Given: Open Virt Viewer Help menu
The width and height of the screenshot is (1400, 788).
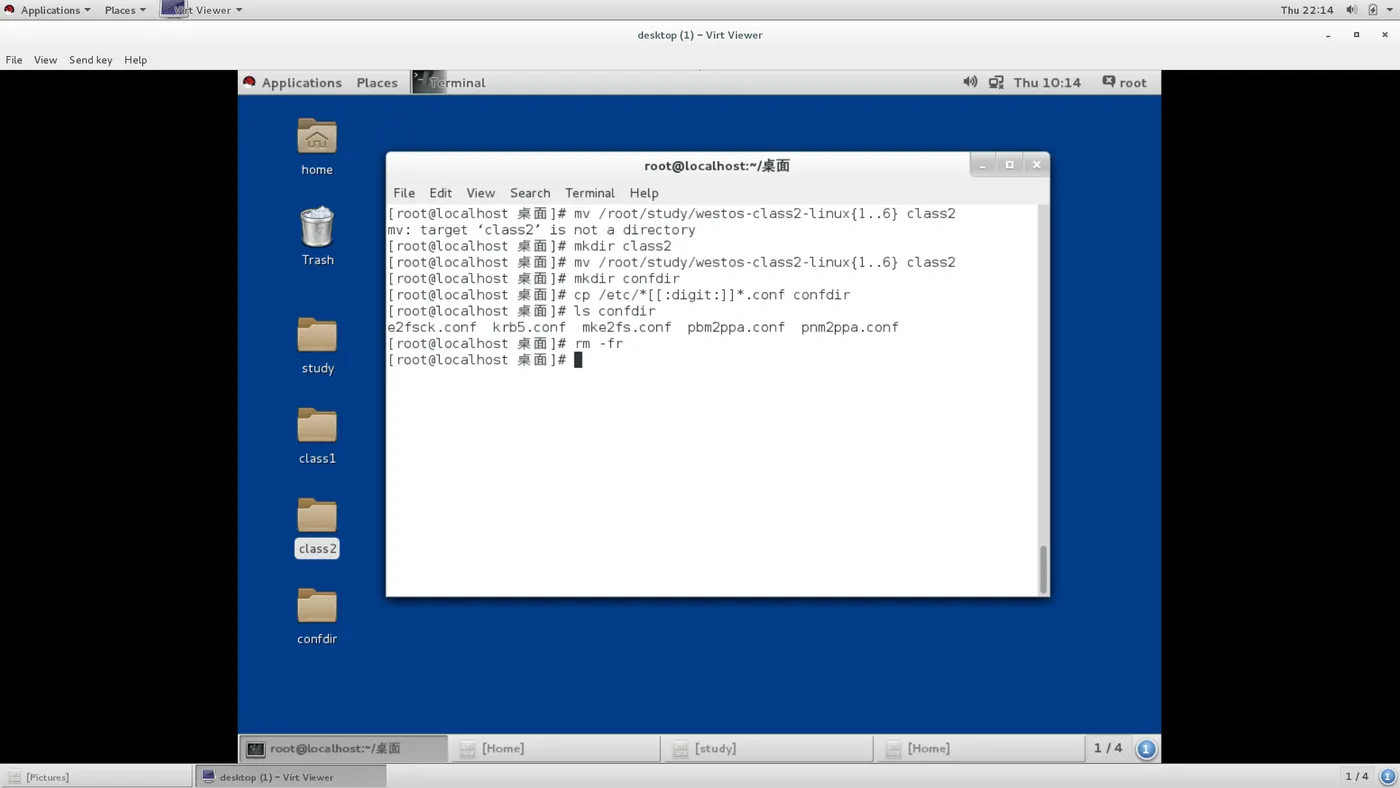Looking at the screenshot, I should pyautogui.click(x=136, y=60).
